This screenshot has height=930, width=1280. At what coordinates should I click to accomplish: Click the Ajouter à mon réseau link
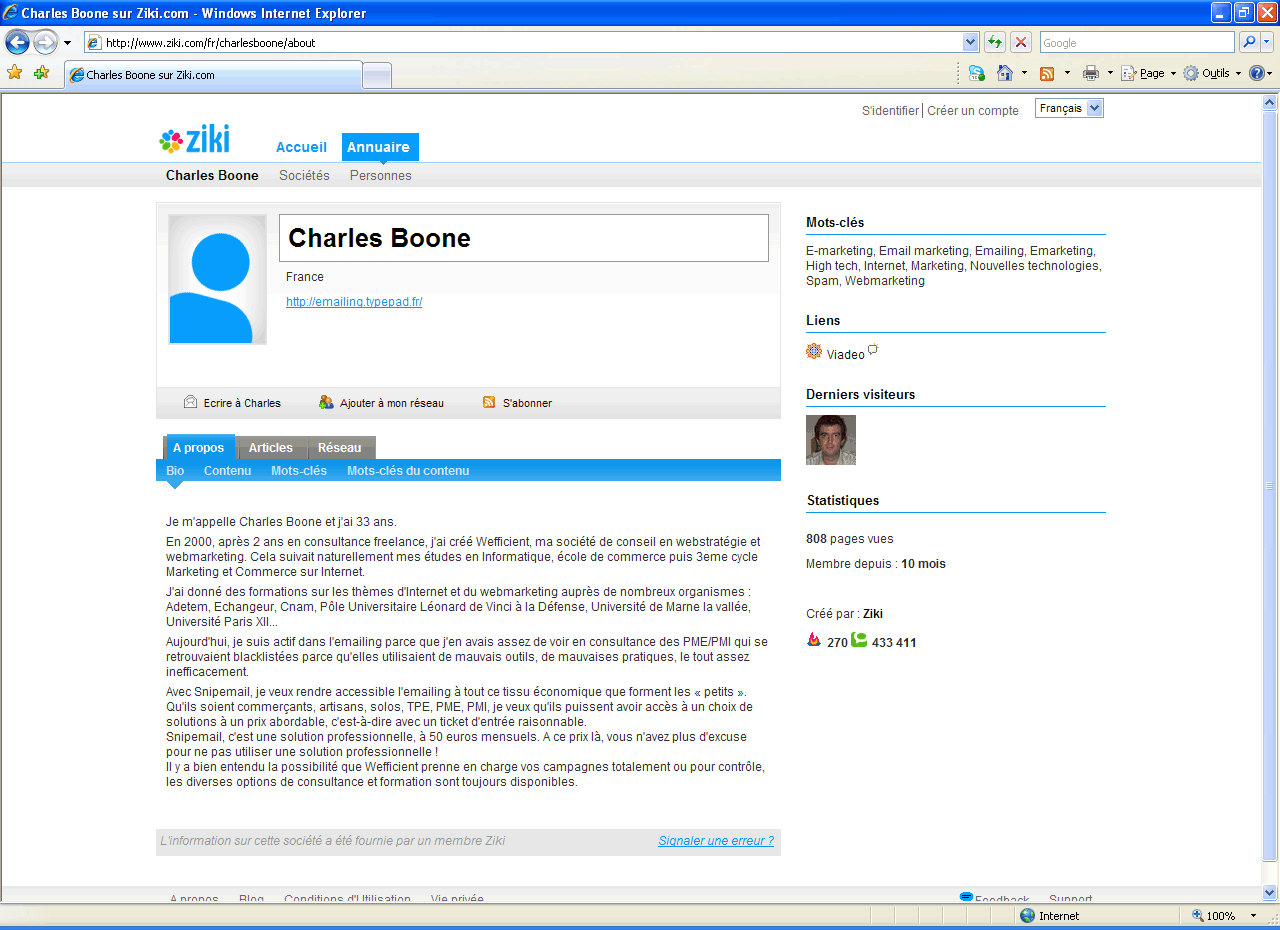pyautogui.click(x=392, y=403)
